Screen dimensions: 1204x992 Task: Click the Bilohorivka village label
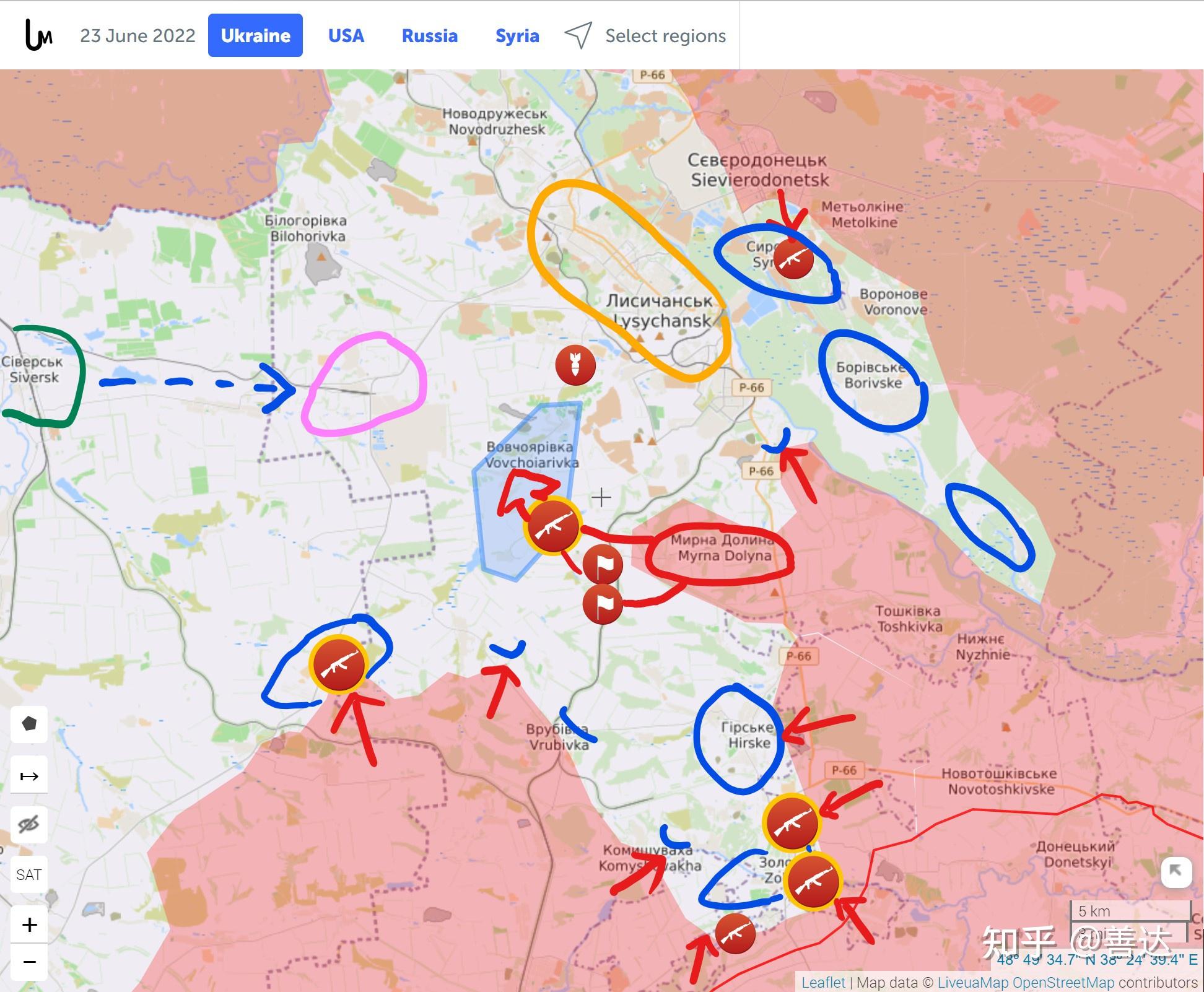click(x=306, y=228)
